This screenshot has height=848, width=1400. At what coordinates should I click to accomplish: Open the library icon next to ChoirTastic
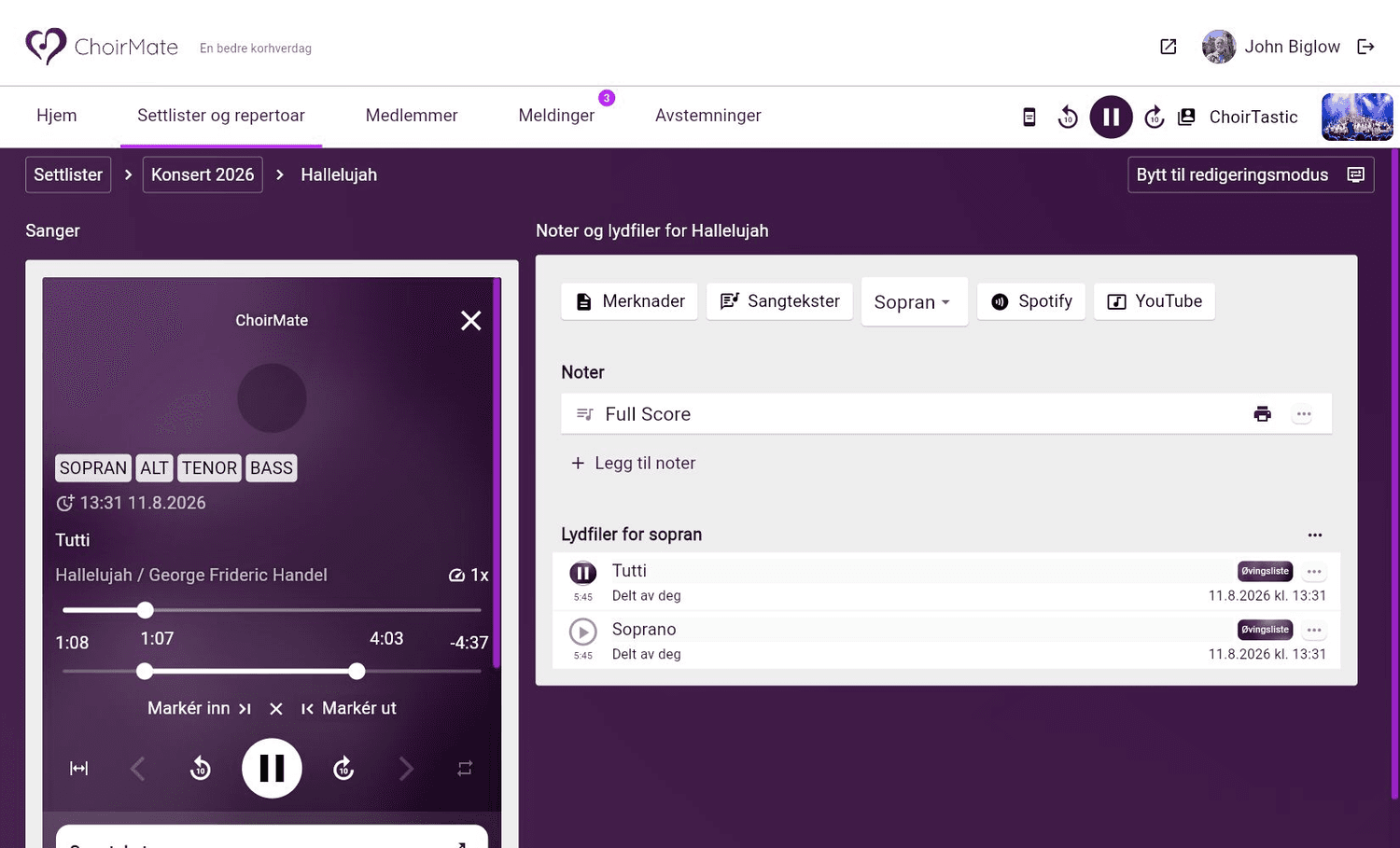point(1186,117)
